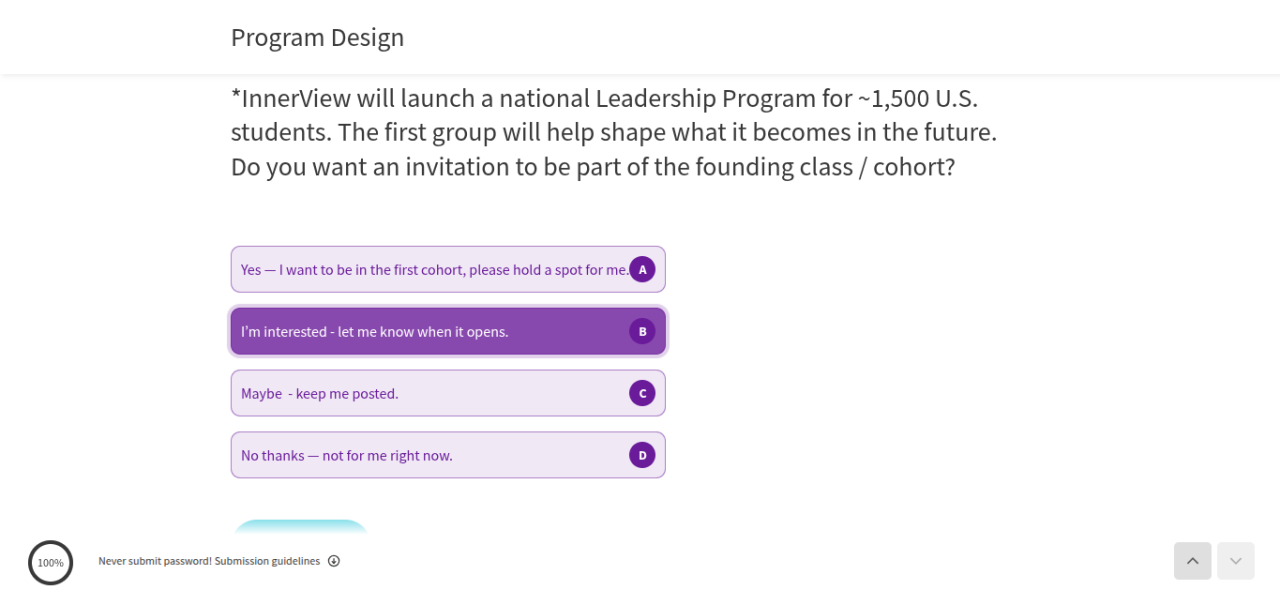Click the 'Never submit password!' warning text

click(x=154, y=561)
